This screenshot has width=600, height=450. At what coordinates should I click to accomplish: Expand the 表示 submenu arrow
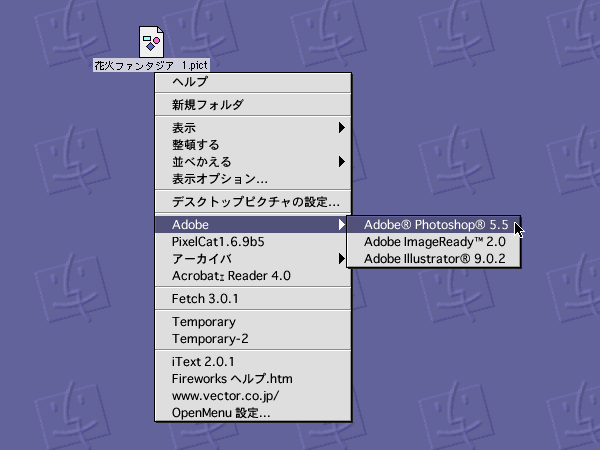point(342,128)
